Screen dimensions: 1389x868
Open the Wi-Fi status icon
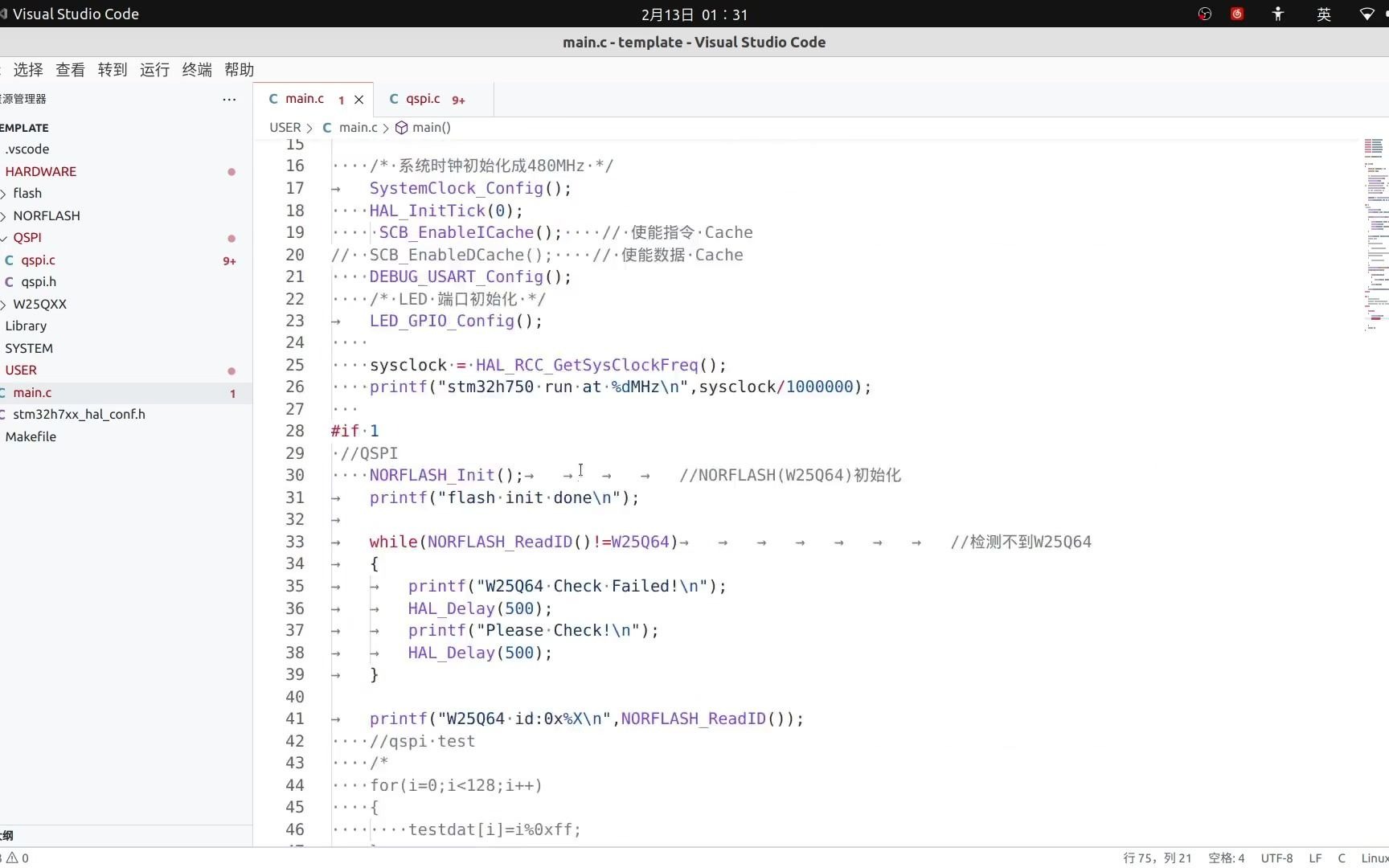(x=1366, y=14)
